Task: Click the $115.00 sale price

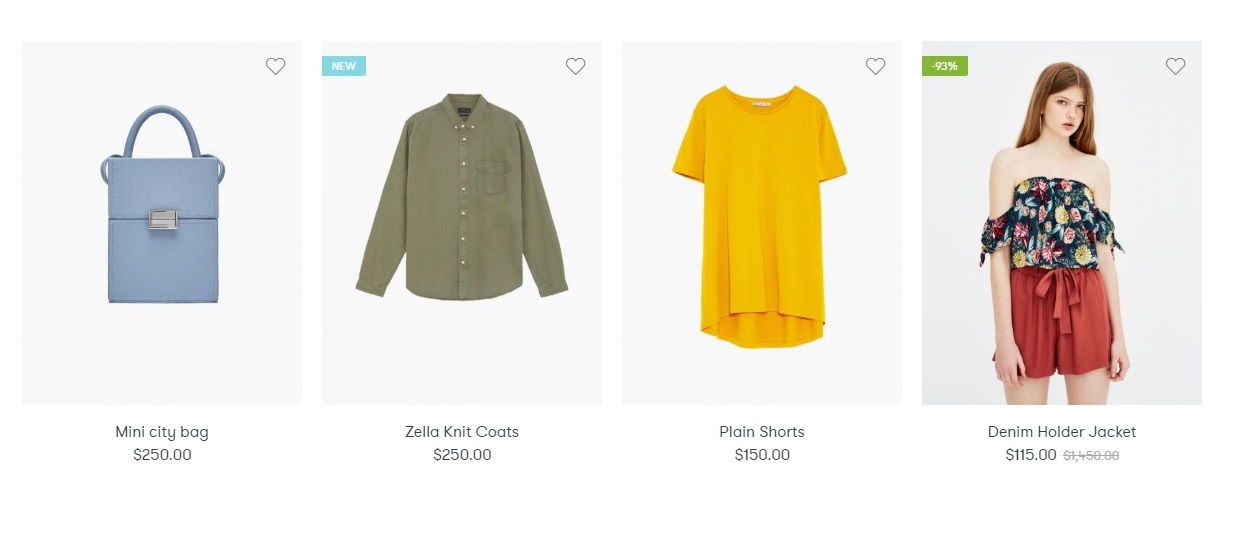Action: pyautogui.click(x=1031, y=455)
